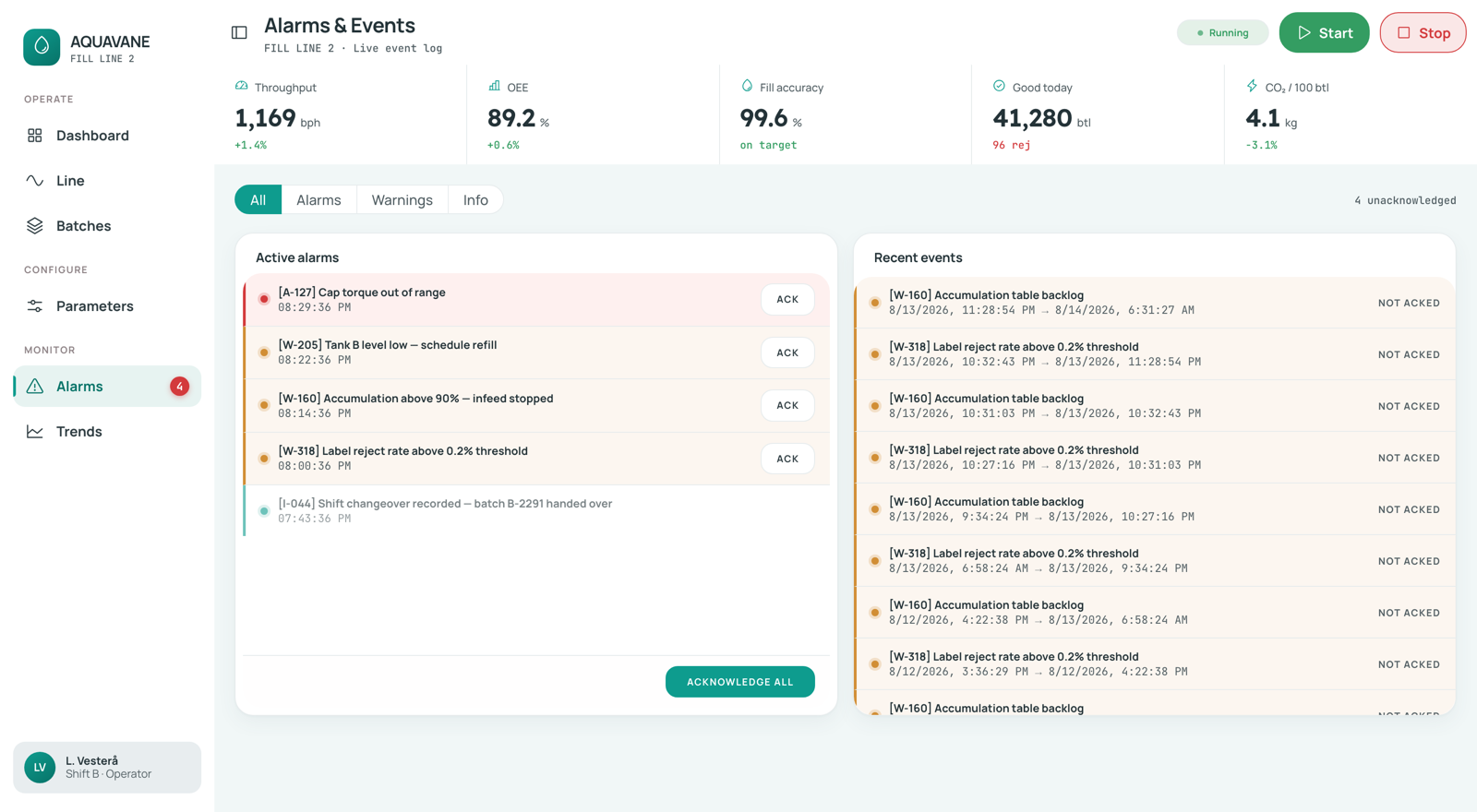Switch to the Info filter tab
The image size is (1477, 812).
click(x=475, y=200)
